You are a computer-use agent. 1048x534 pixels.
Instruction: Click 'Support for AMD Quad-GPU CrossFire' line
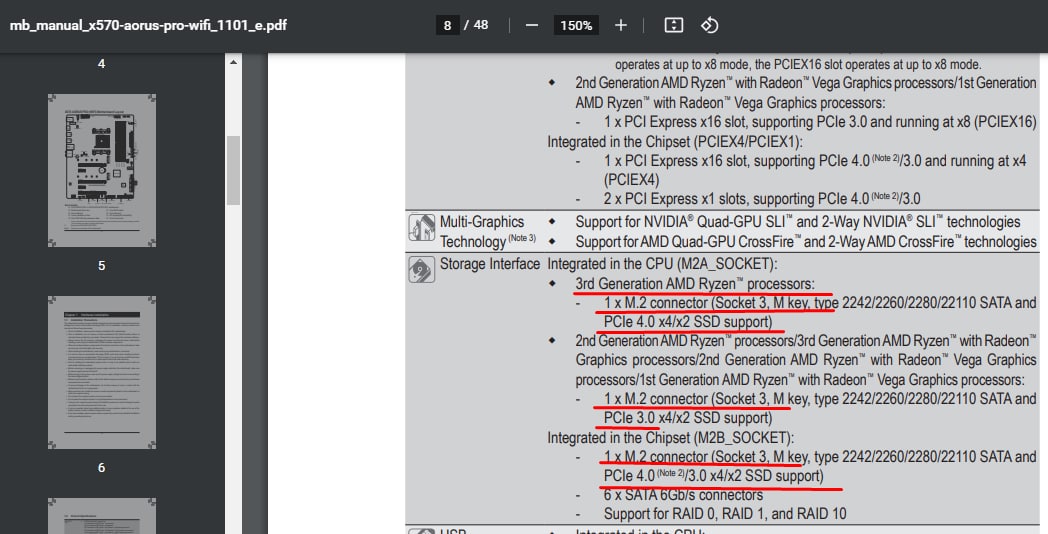point(806,242)
